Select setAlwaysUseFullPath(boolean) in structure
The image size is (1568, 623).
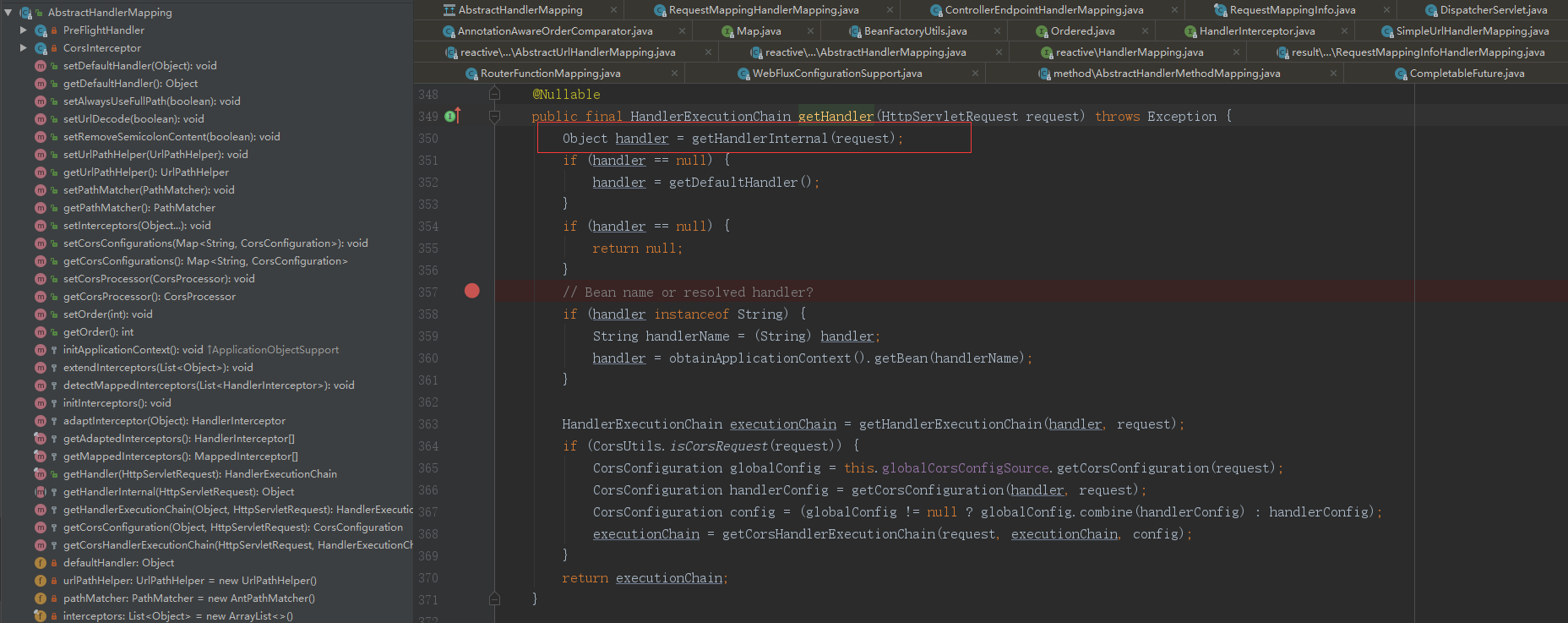152,101
